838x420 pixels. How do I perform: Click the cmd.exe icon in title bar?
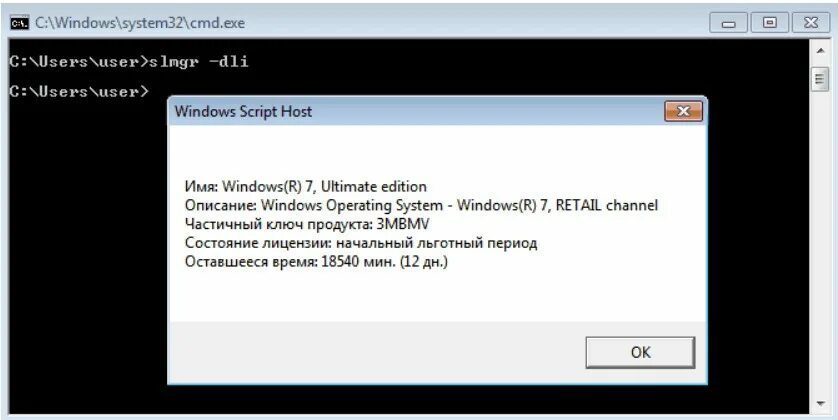(19, 21)
